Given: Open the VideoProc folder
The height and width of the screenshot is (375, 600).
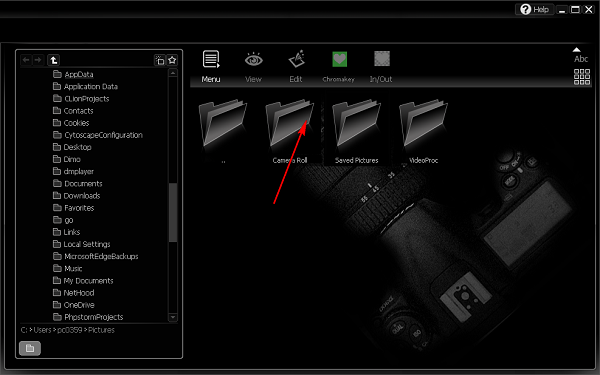Looking at the screenshot, I should [x=423, y=131].
